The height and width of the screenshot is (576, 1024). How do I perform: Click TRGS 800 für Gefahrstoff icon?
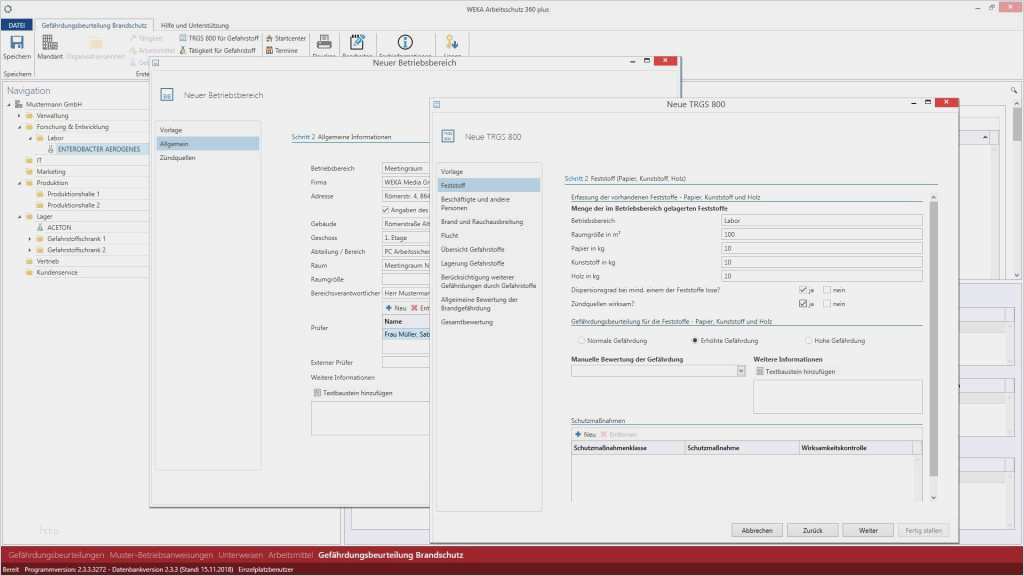(x=182, y=38)
